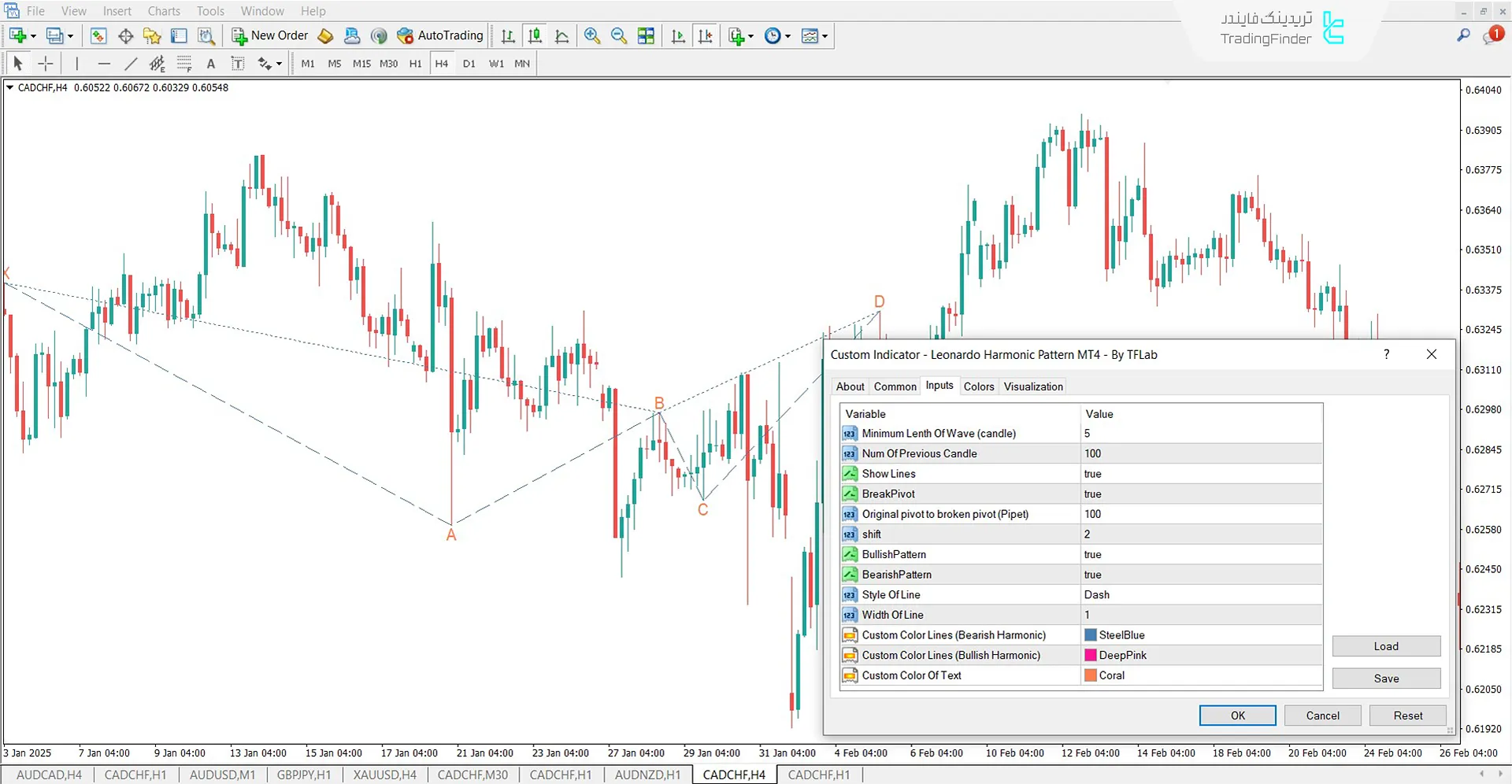1512x784 pixels.
Task: Open the Indicators dropdown arrow
Action: [749, 35]
